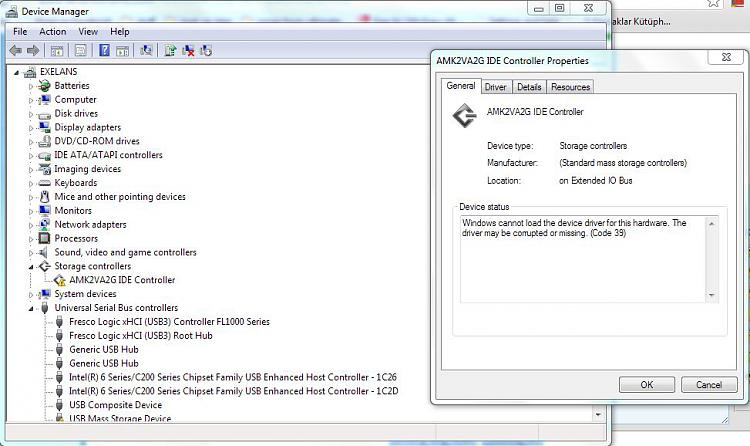This screenshot has height=446, width=750.
Task: Open the View menu
Action: pos(88,32)
